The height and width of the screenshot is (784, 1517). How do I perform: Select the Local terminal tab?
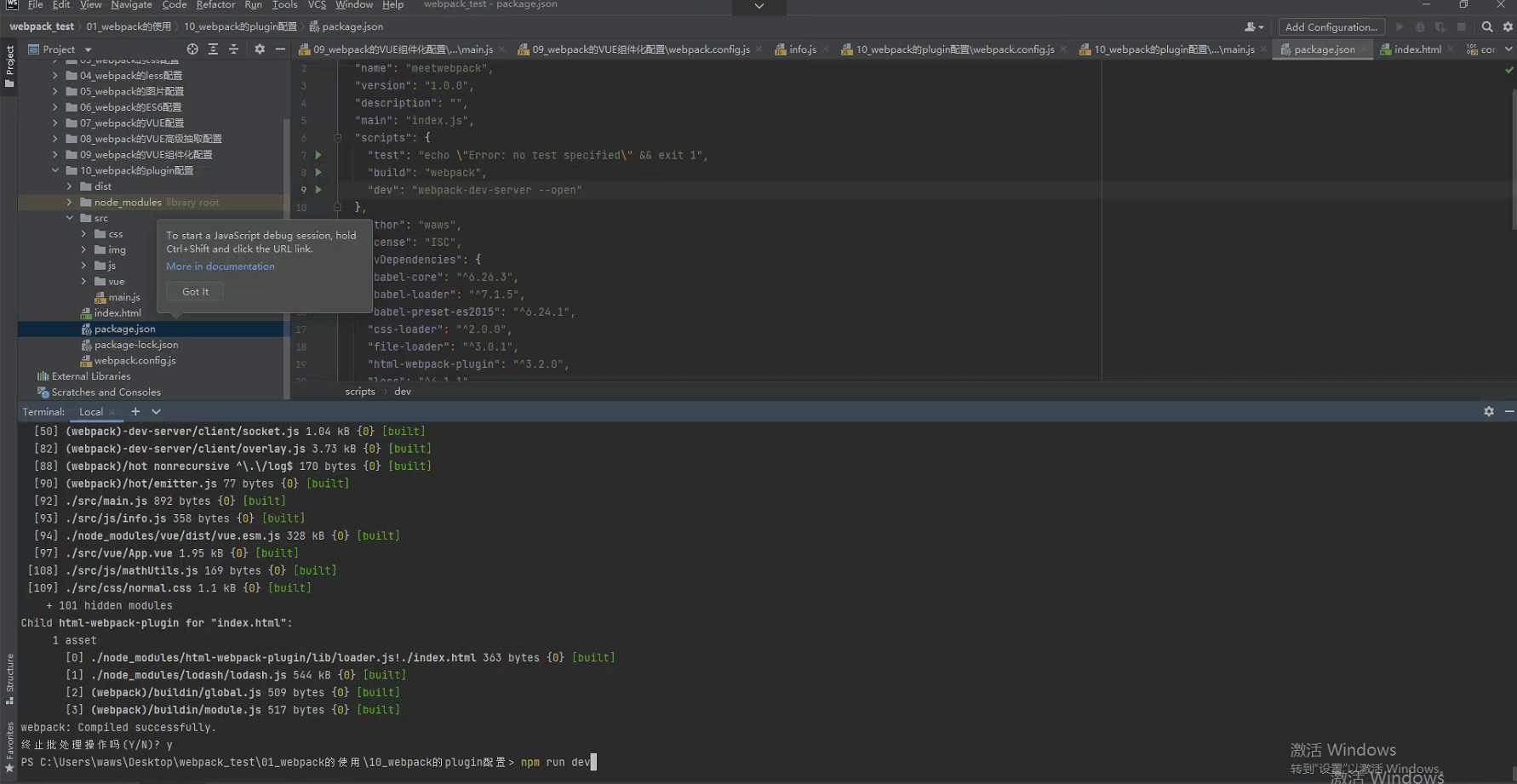click(x=91, y=412)
